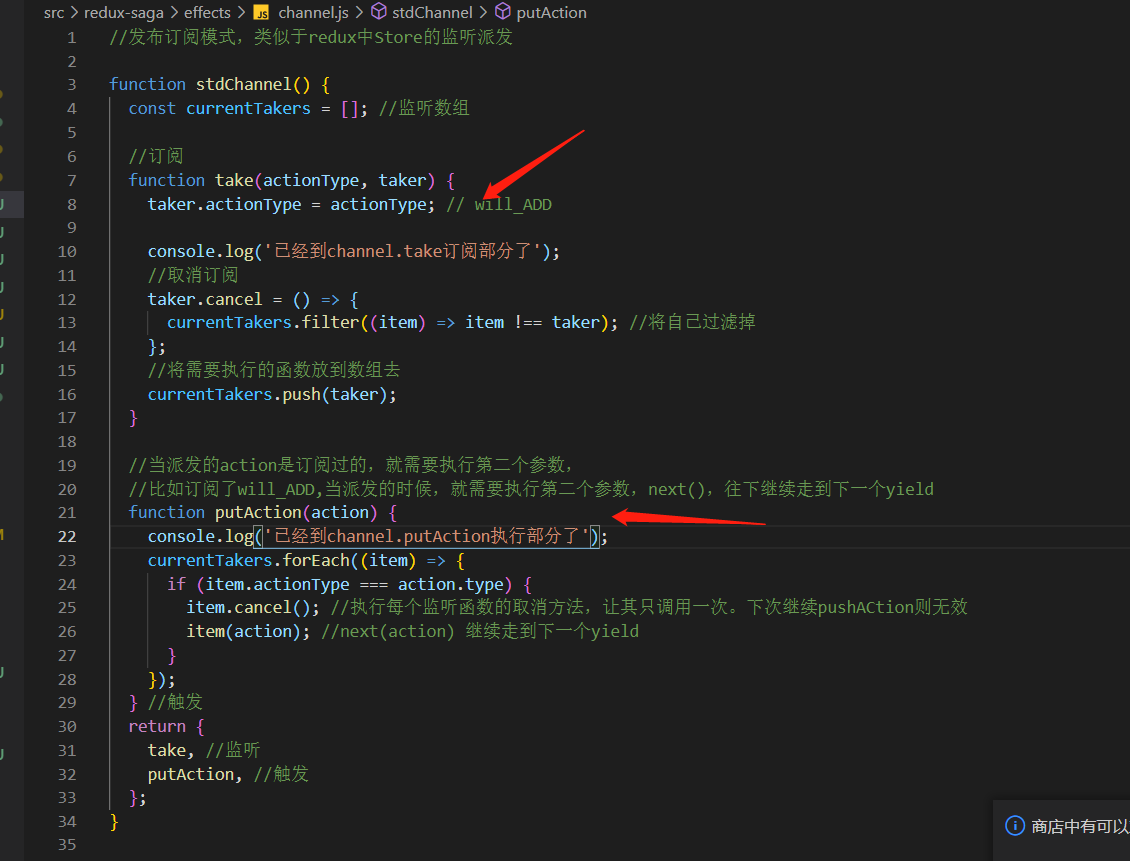This screenshot has width=1130, height=861.
Task: Select line number 21 in the gutter
Action: pos(67,512)
